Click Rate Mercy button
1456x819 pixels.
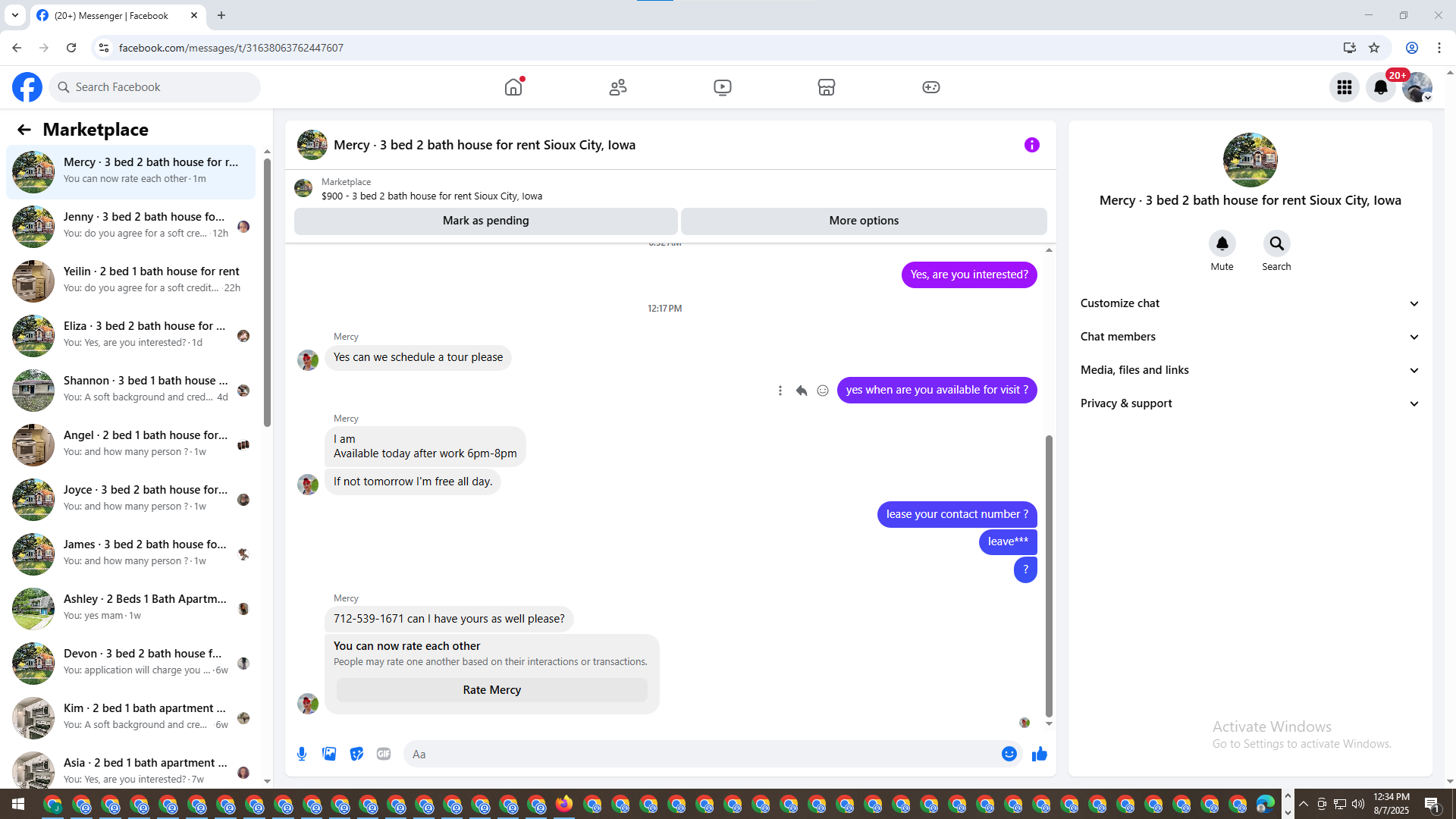[x=491, y=690]
